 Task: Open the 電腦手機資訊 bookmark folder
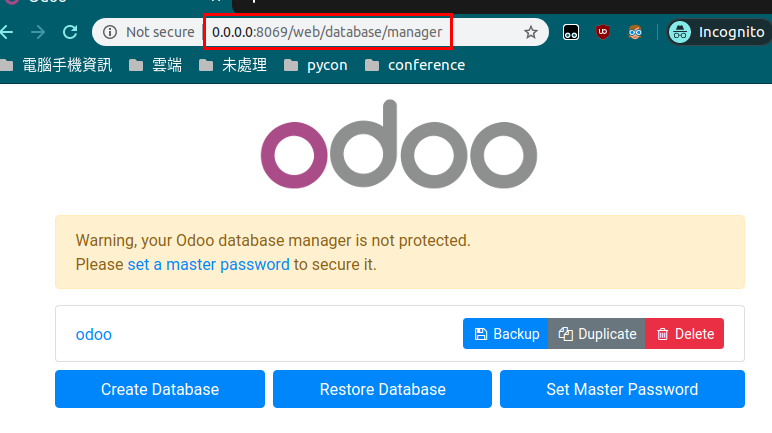pyautogui.click(x=56, y=65)
